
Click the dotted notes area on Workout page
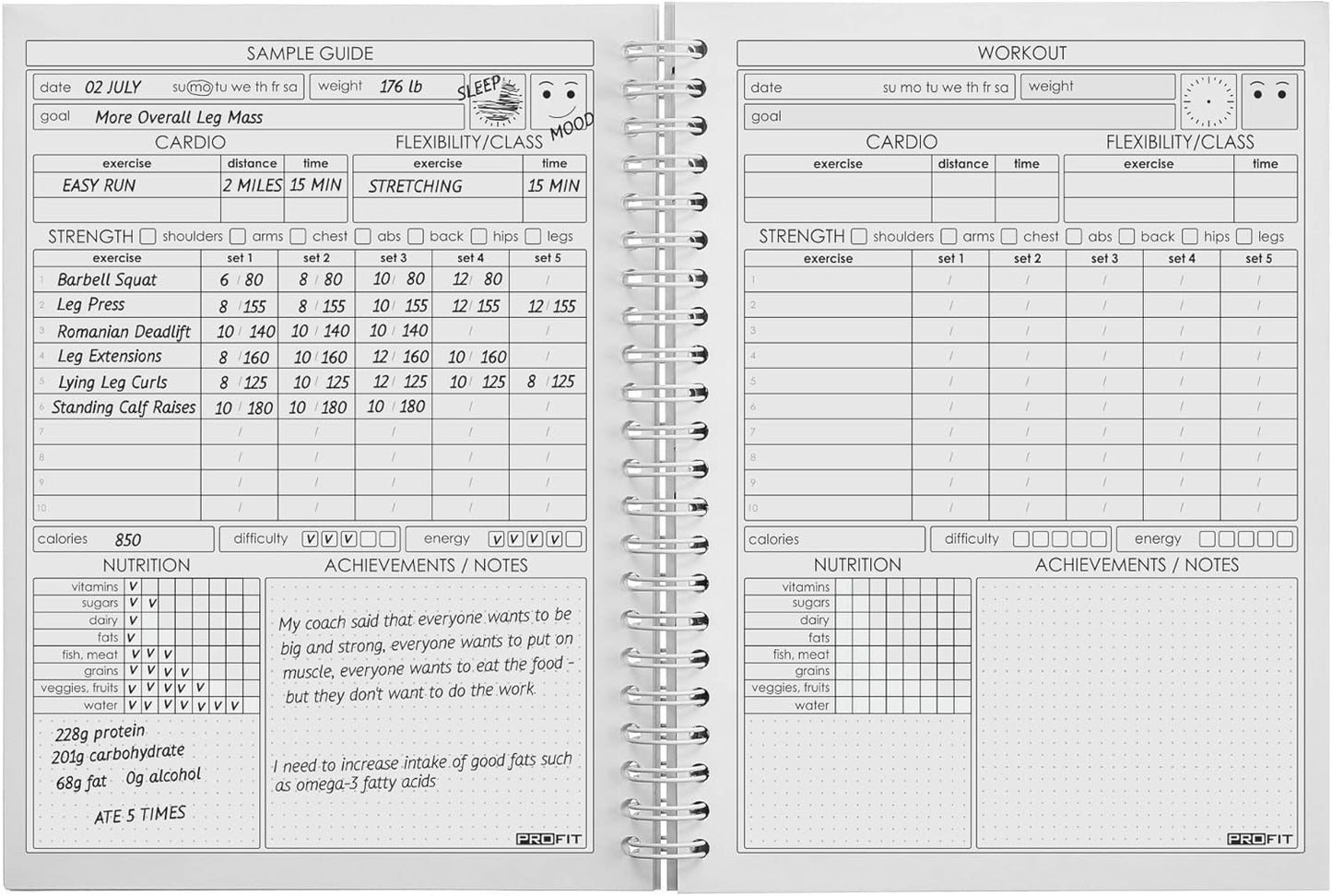1137,713
